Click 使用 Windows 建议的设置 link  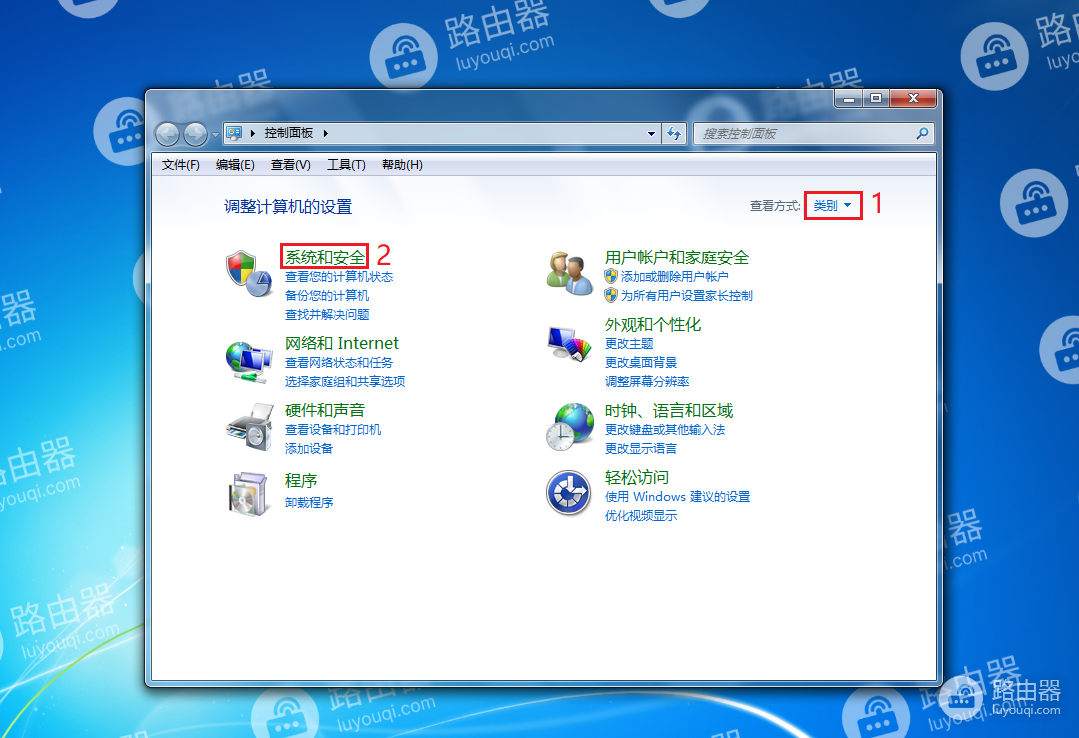tap(677, 496)
